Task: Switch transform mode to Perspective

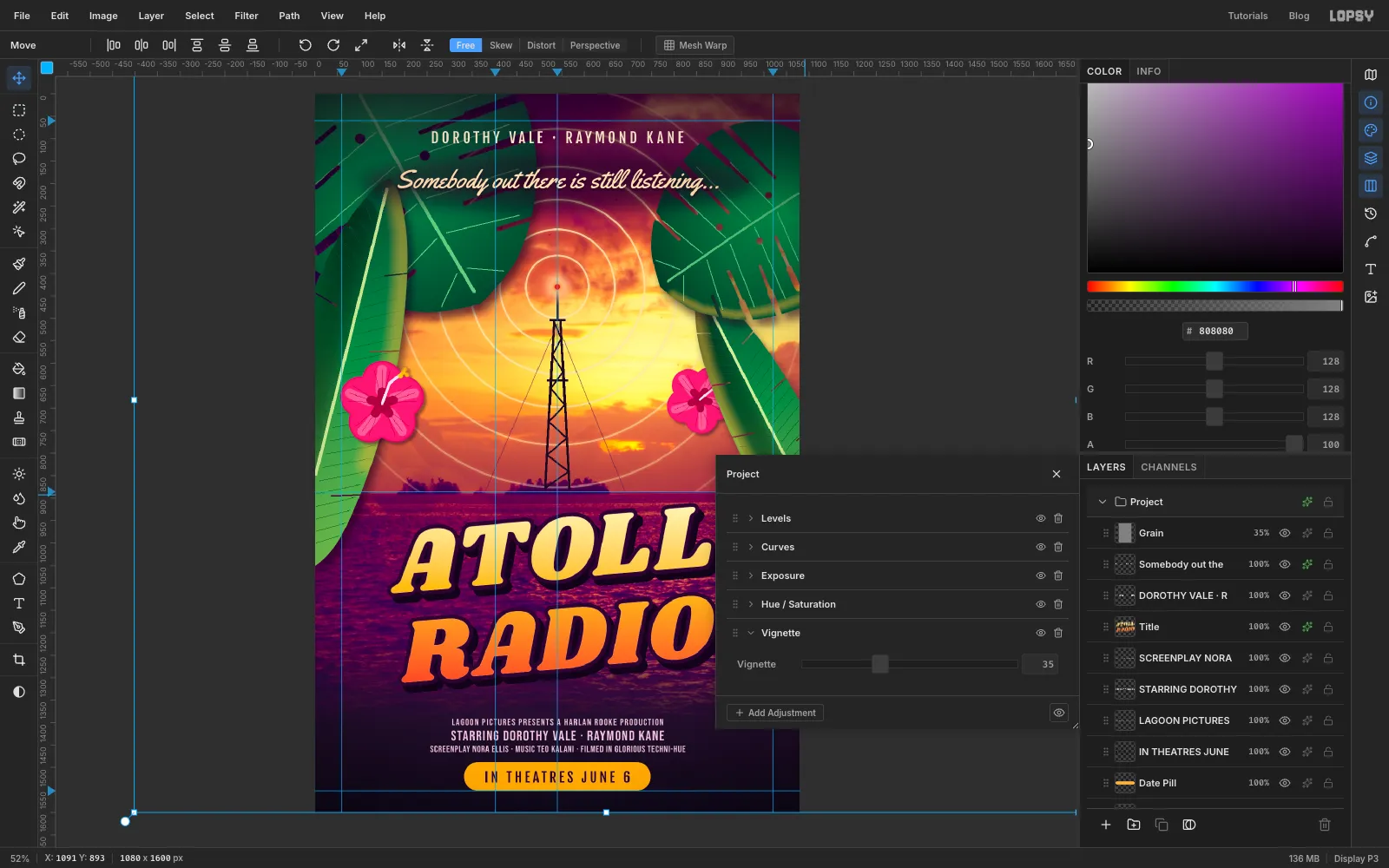Action: 595,45
